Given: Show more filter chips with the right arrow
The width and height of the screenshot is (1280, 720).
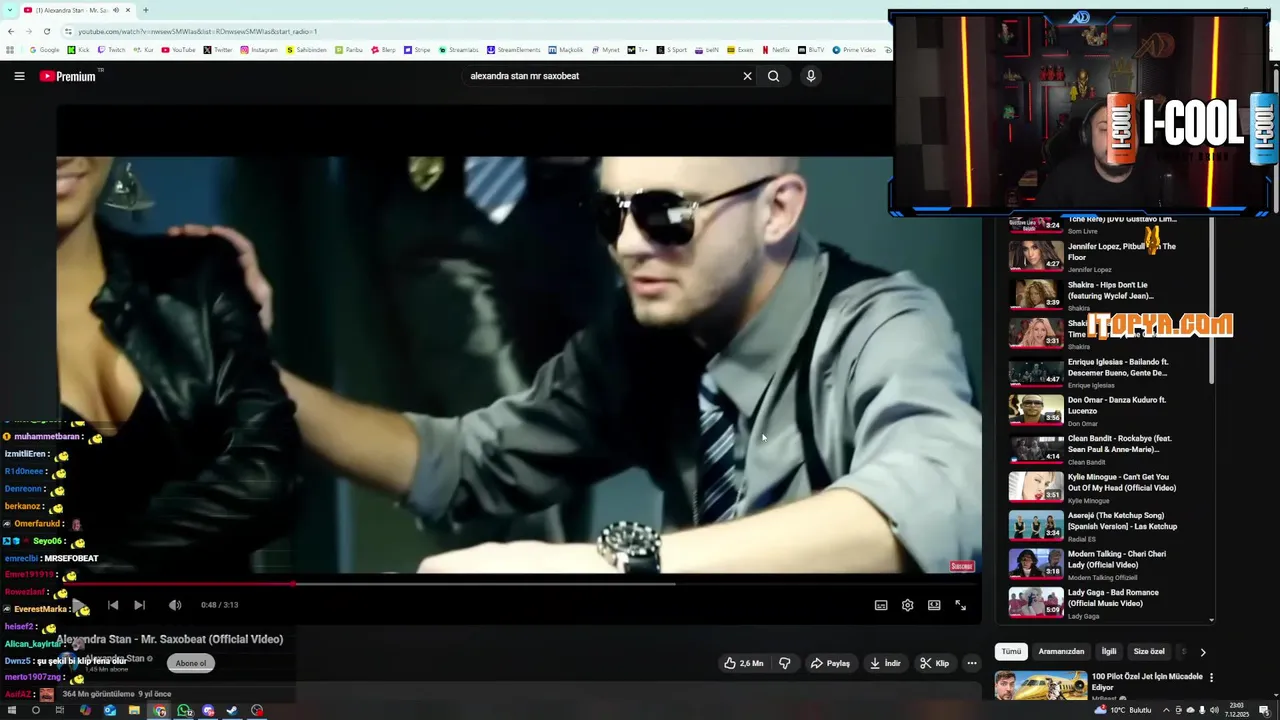Looking at the screenshot, I should click(x=1203, y=652).
